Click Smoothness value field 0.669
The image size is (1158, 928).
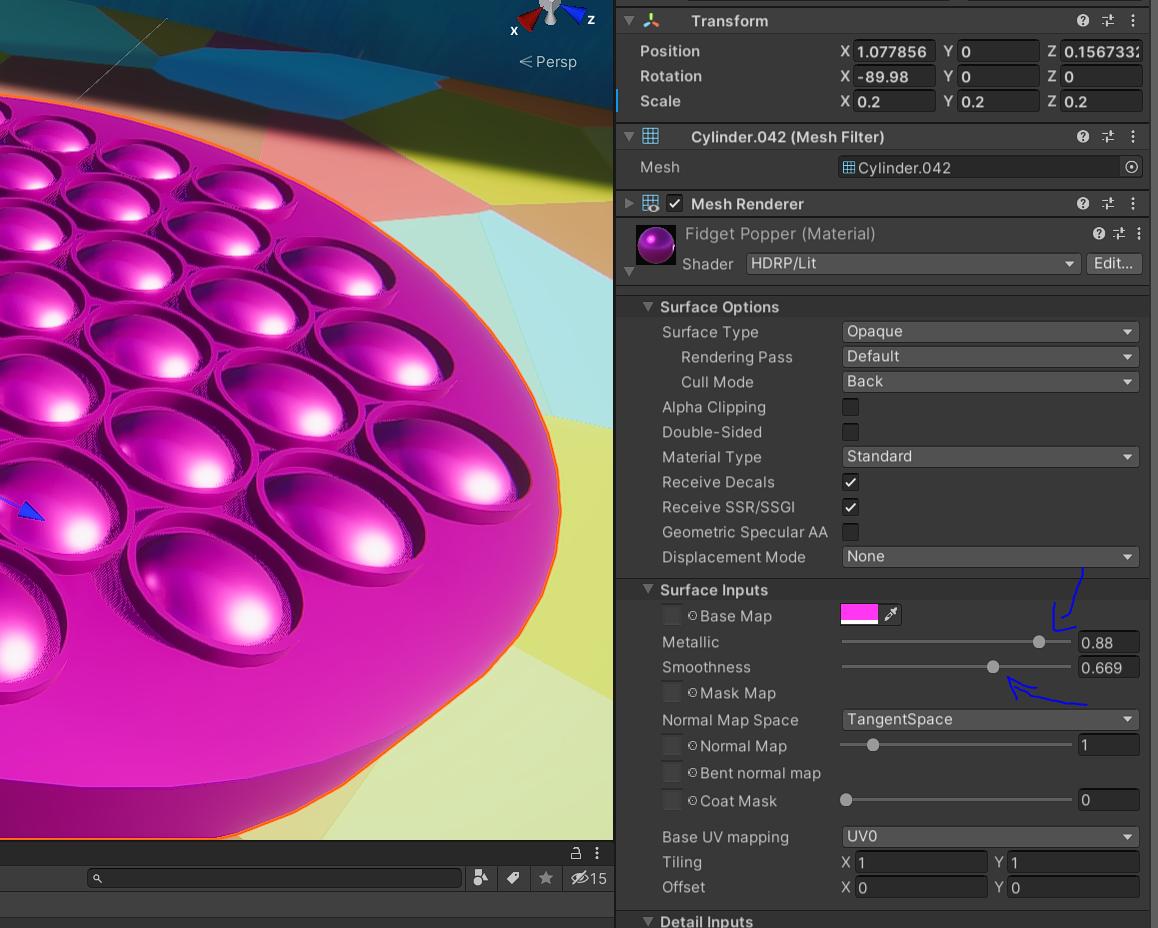coord(1108,667)
